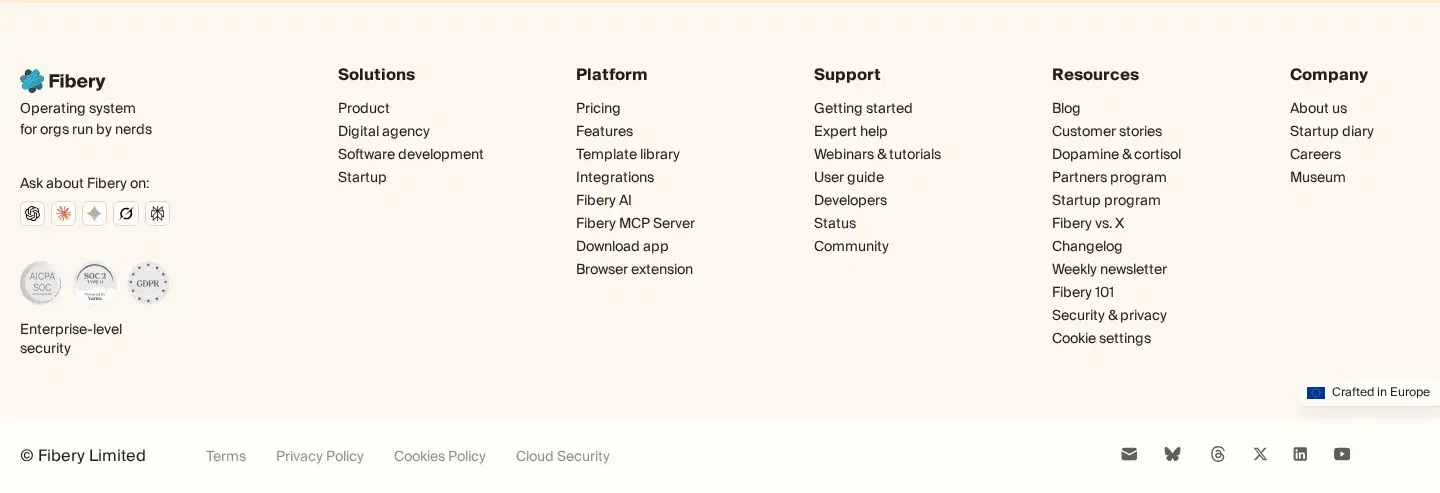1440x493 pixels.
Task: Click Fibery 101 link
Action: tap(1083, 292)
